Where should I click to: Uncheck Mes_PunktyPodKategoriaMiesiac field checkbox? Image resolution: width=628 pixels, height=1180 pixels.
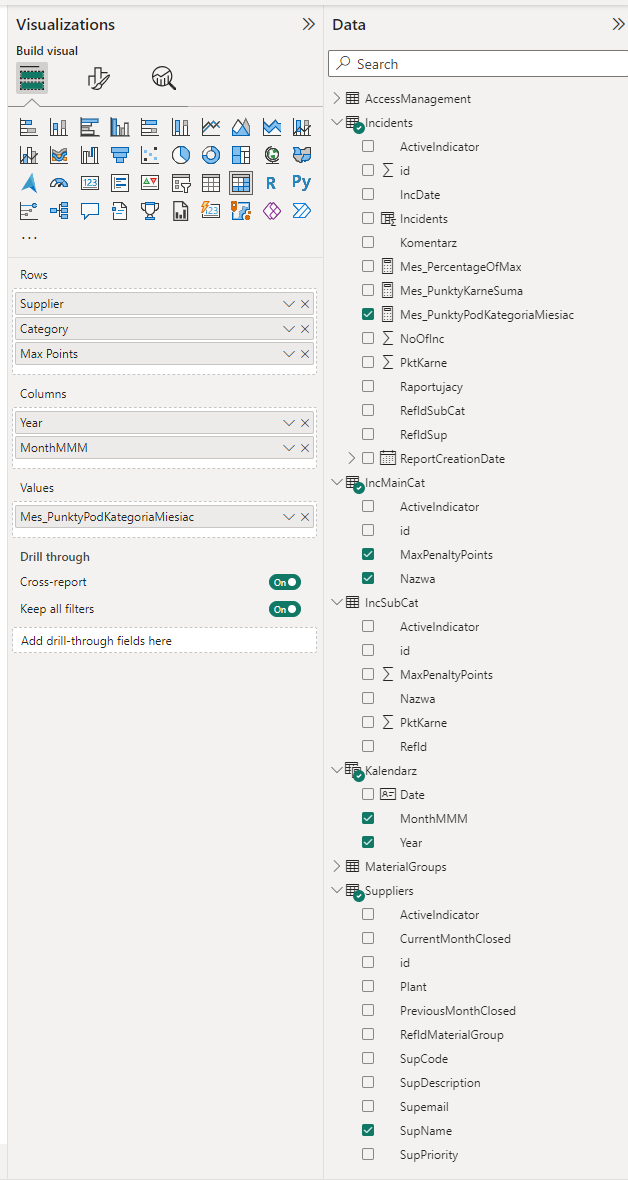[368, 315]
